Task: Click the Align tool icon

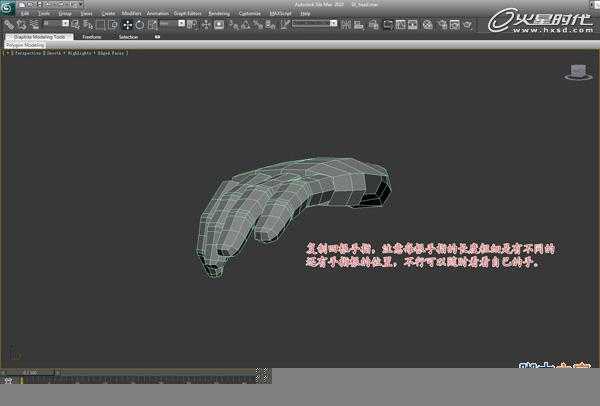Action: click(x=359, y=25)
